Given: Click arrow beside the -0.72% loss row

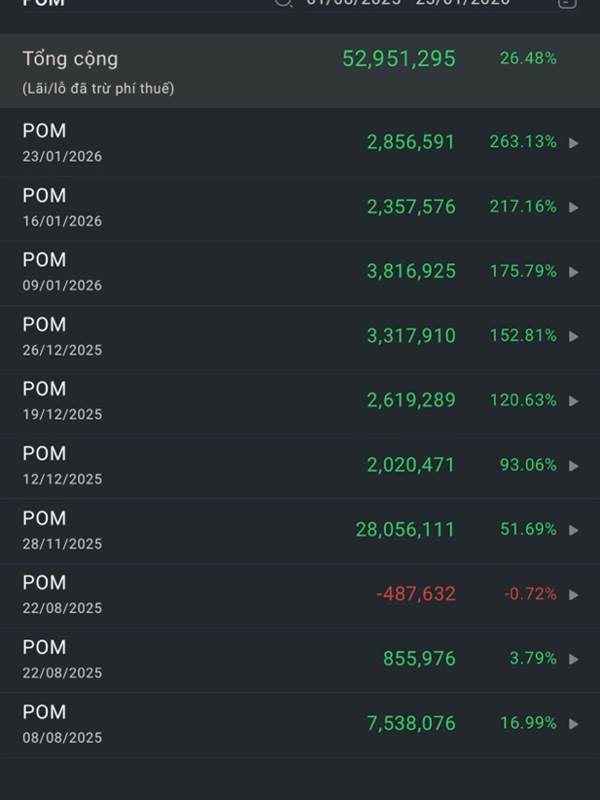Looking at the screenshot, I should pyautogui.click(x=574, y=595).
